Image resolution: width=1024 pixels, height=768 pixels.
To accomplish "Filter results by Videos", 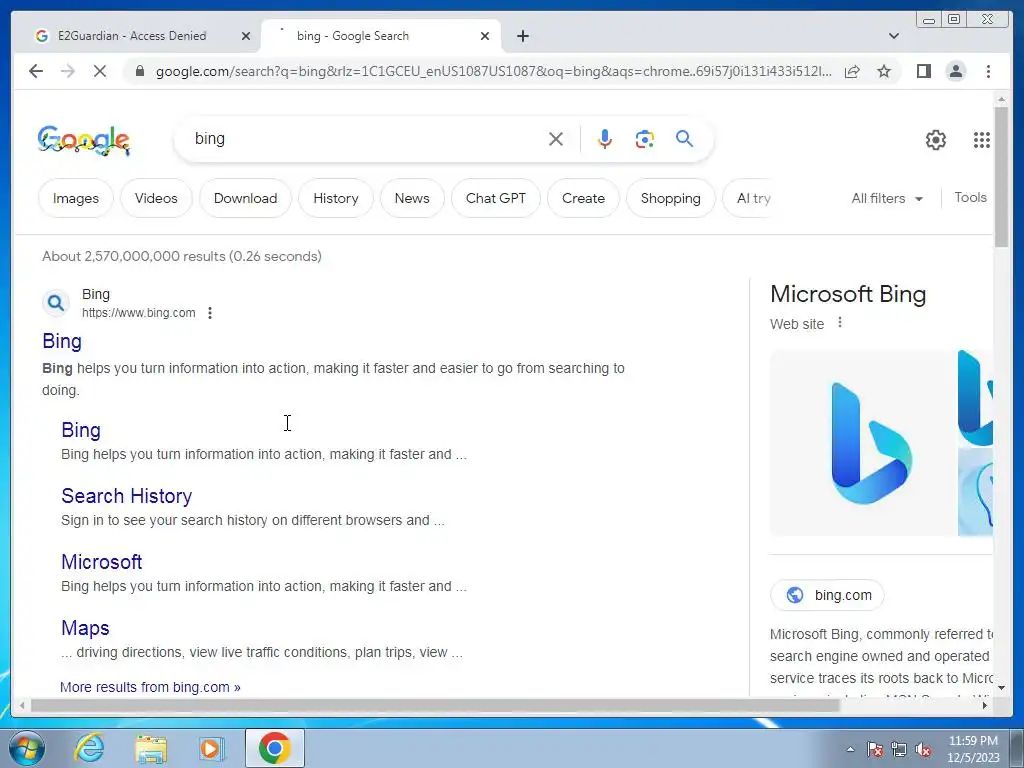I will (x=156, y=198).
